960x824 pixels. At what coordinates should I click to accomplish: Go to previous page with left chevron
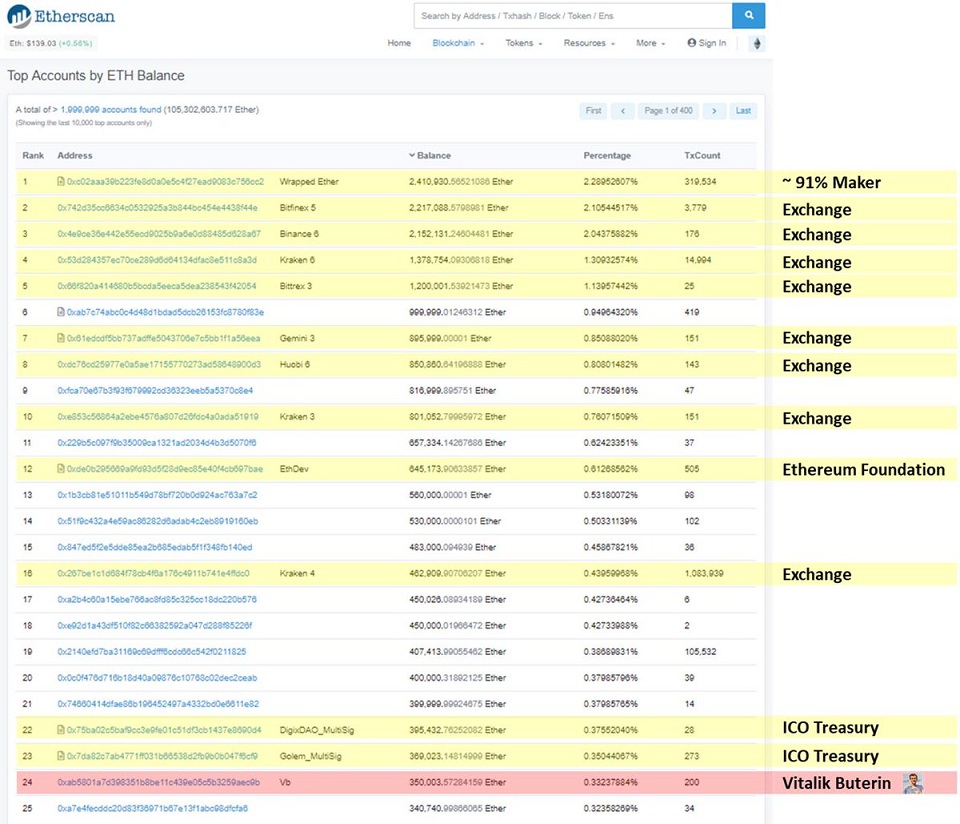(x=622, y=111)
